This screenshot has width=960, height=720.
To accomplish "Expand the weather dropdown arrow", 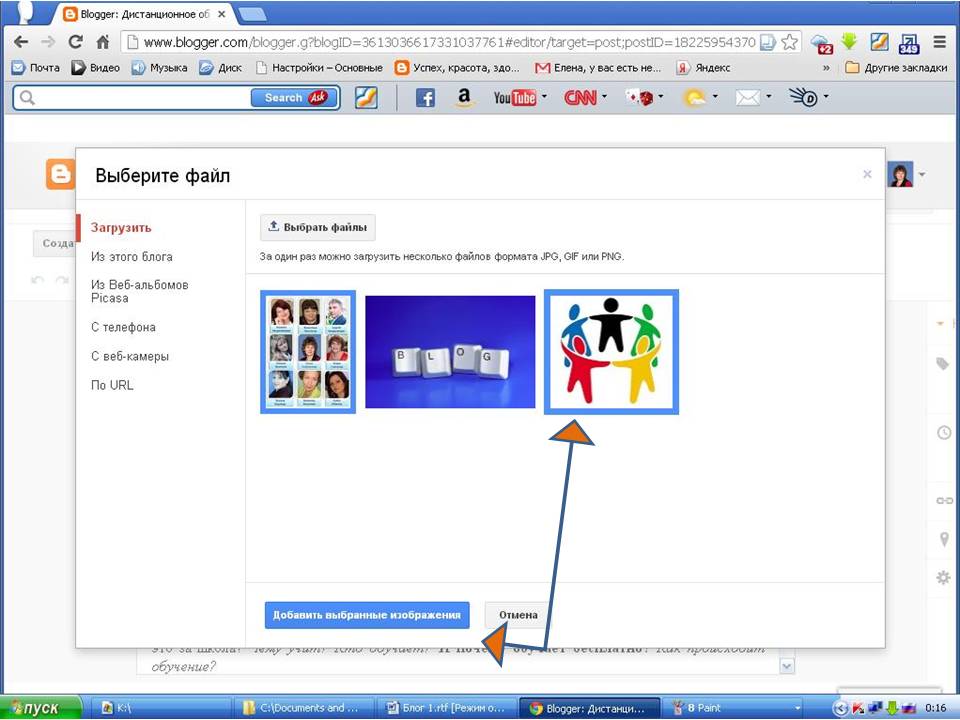I will pos(714,96).
